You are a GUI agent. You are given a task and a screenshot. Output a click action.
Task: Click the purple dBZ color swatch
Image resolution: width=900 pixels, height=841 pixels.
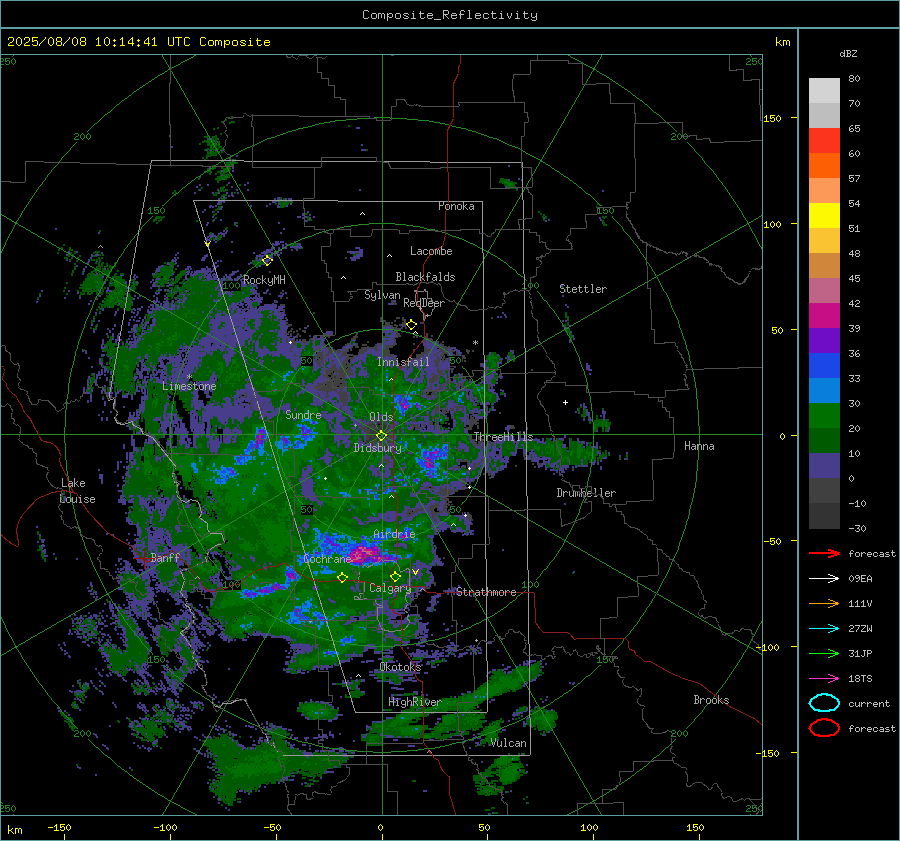tap(824, 341)
